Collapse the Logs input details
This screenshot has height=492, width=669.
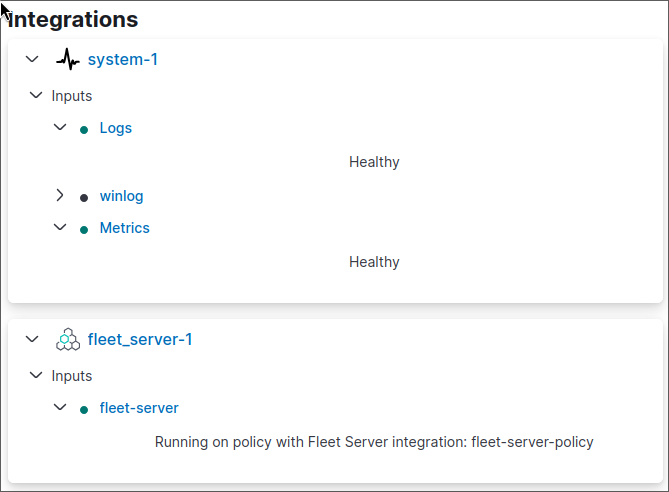(x=60, y=127)
